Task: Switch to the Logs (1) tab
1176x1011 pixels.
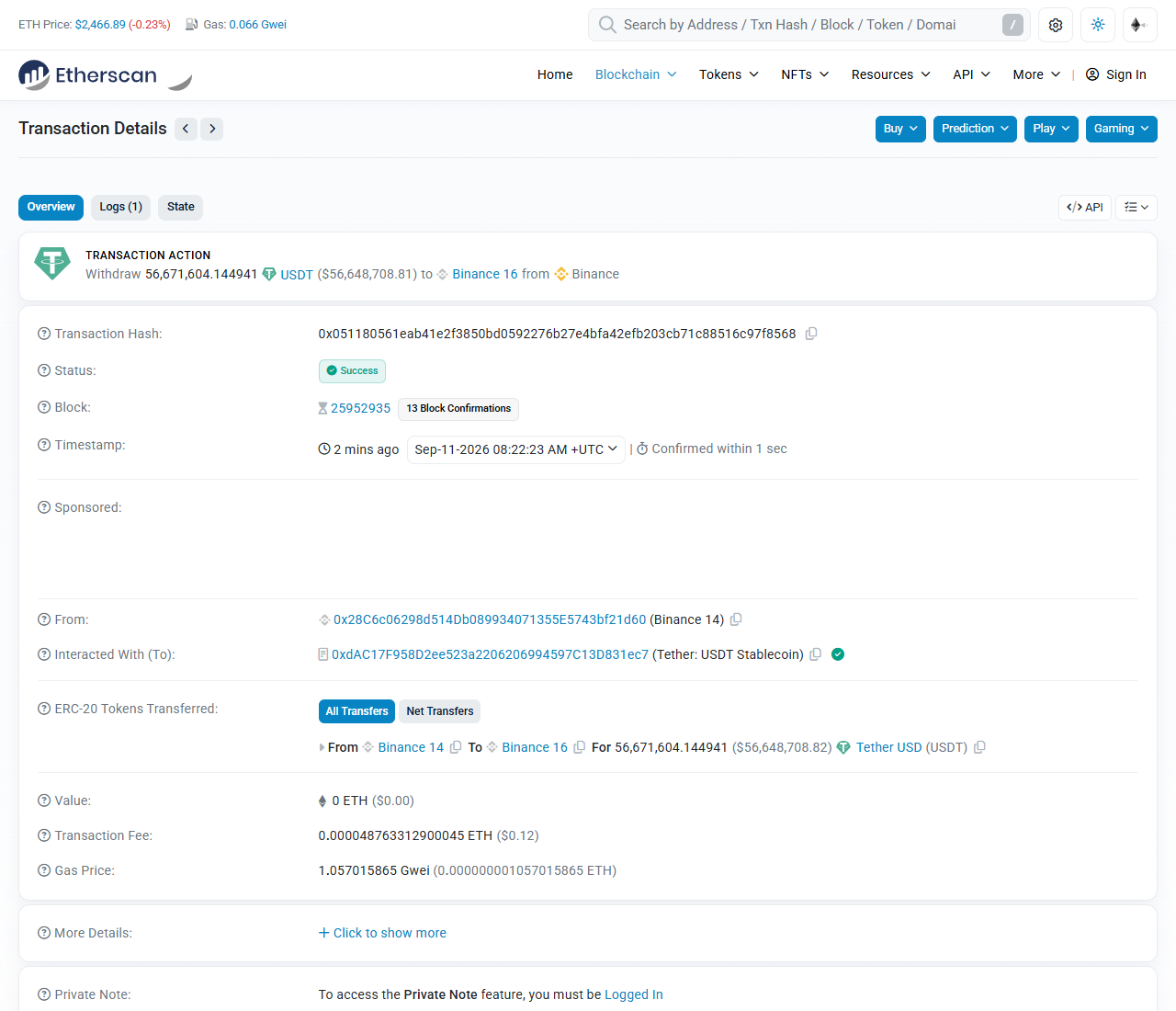Action: pyautogui.click(x=120, y=208)
